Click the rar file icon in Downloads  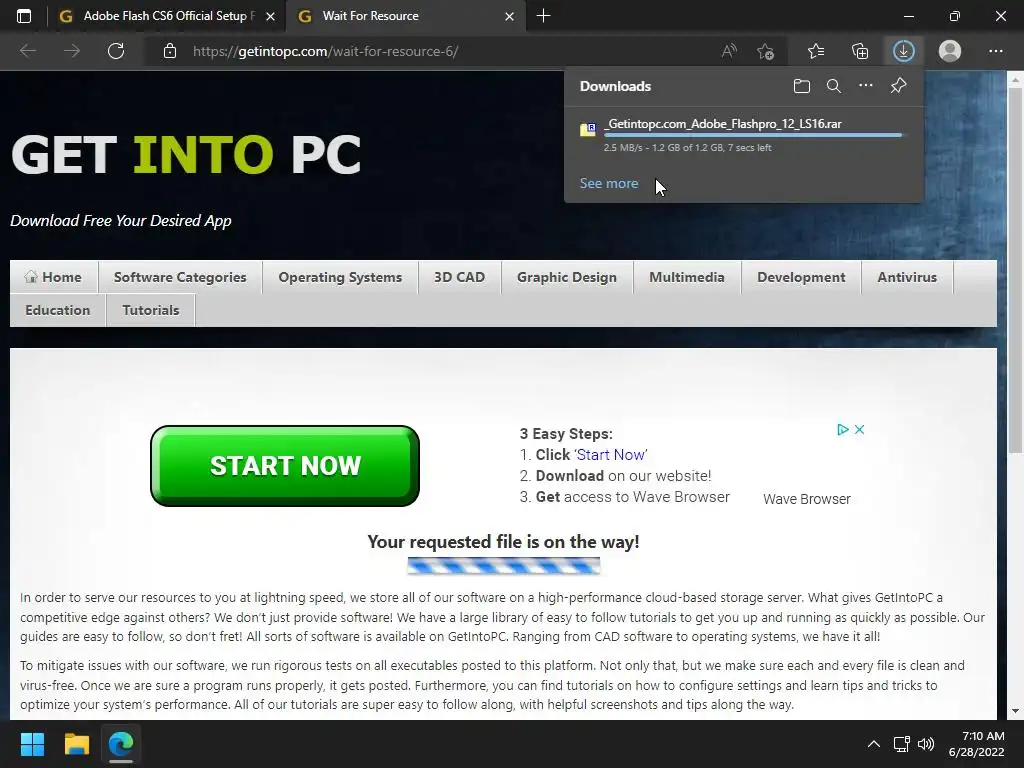point(588,129)
